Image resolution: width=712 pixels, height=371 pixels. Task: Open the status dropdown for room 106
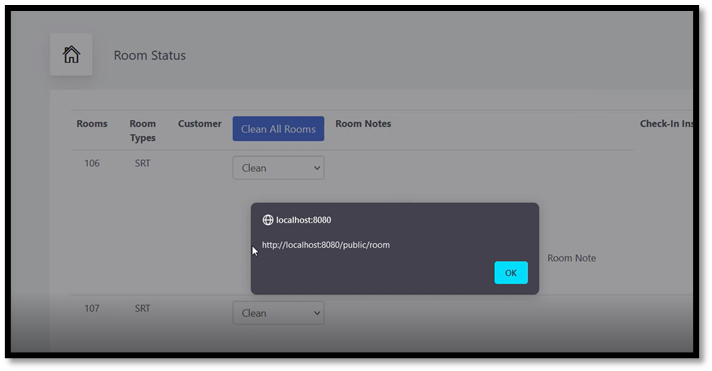pos(278,168)
